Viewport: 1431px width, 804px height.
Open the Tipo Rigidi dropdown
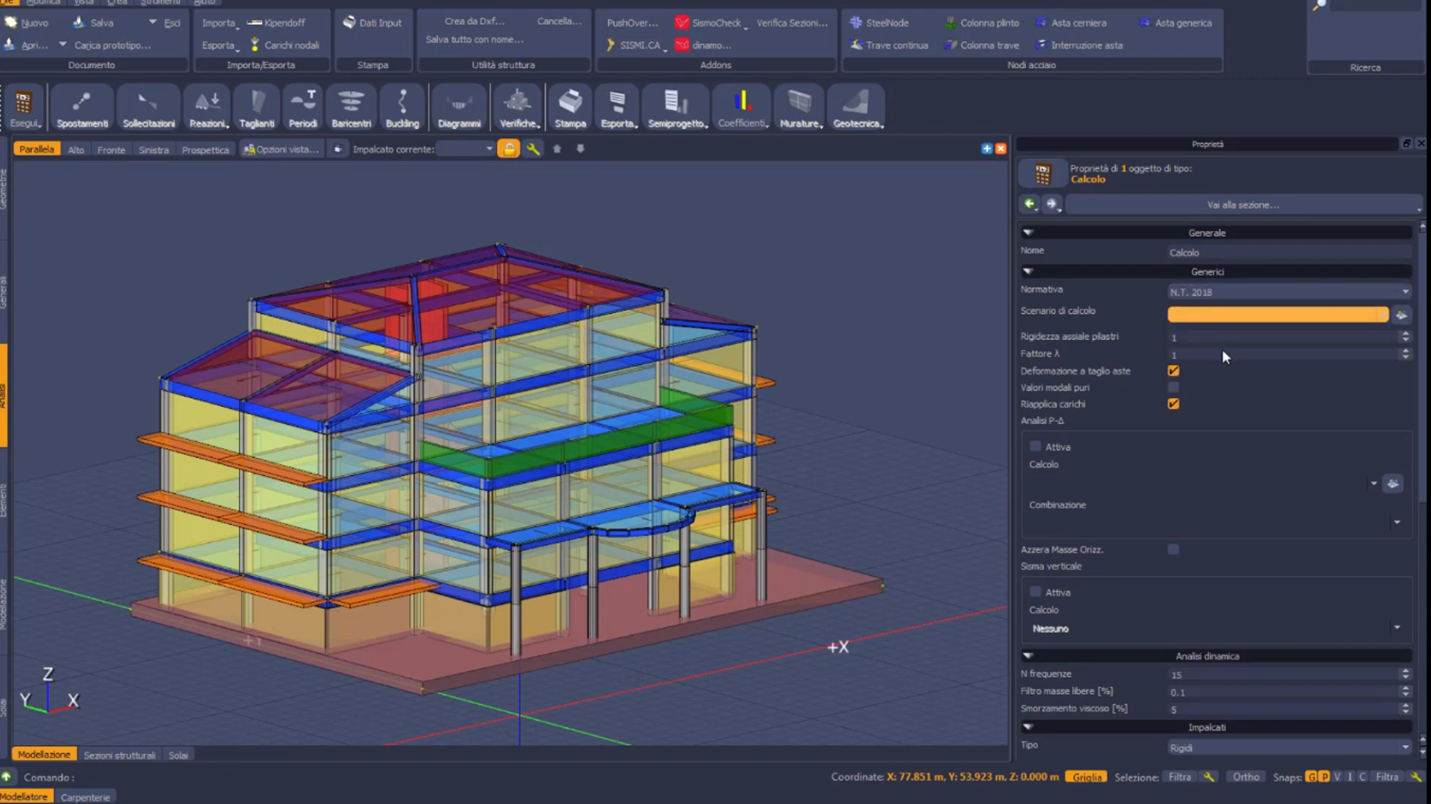[1289, 747]
